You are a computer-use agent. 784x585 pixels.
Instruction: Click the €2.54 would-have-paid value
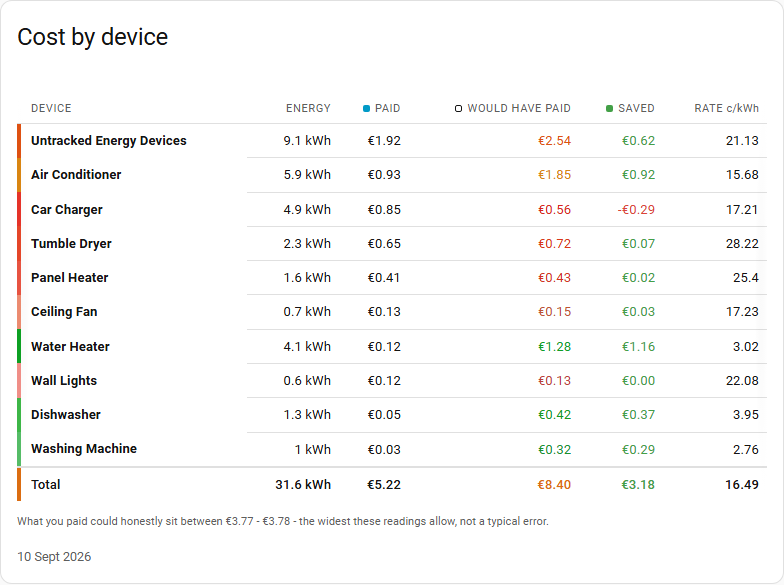pos(554,141)
